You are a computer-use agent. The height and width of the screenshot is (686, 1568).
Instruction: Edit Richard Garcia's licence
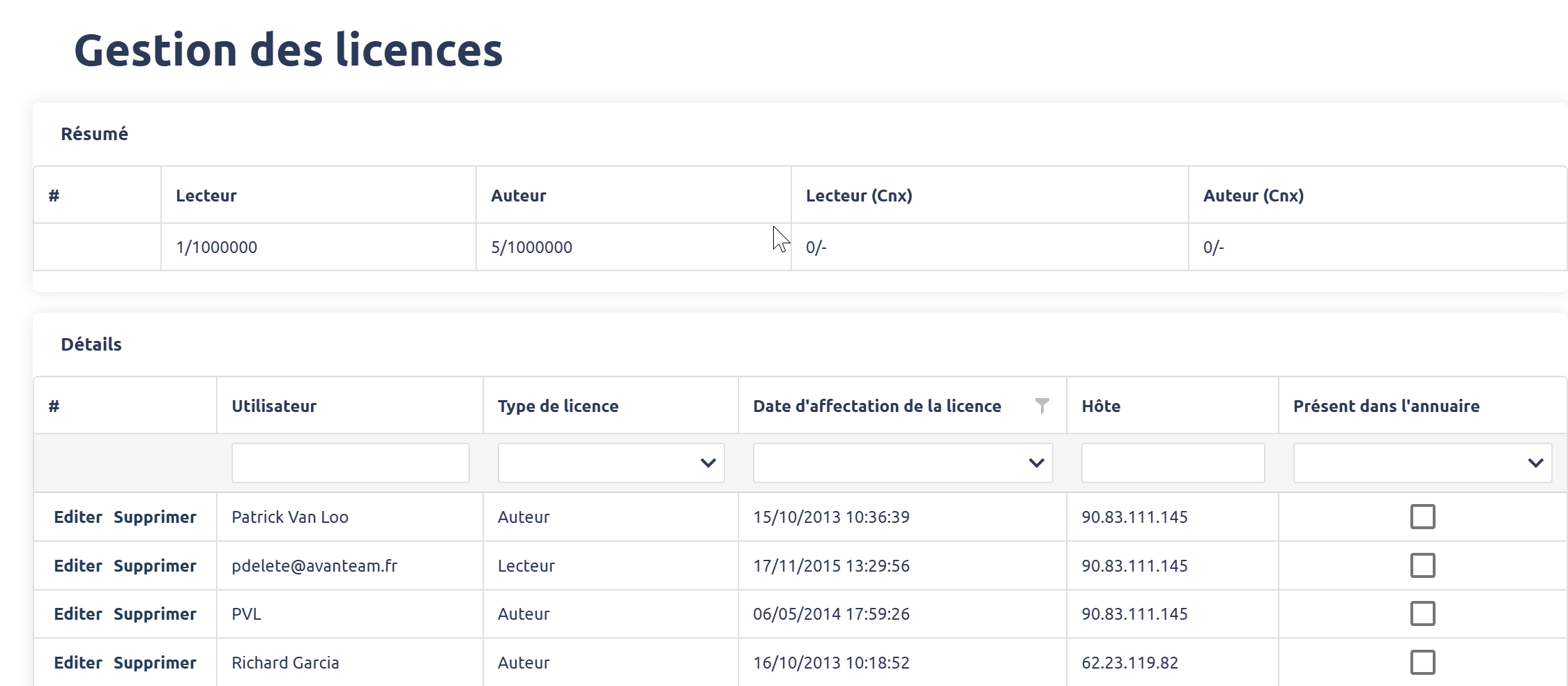[78, 663]
